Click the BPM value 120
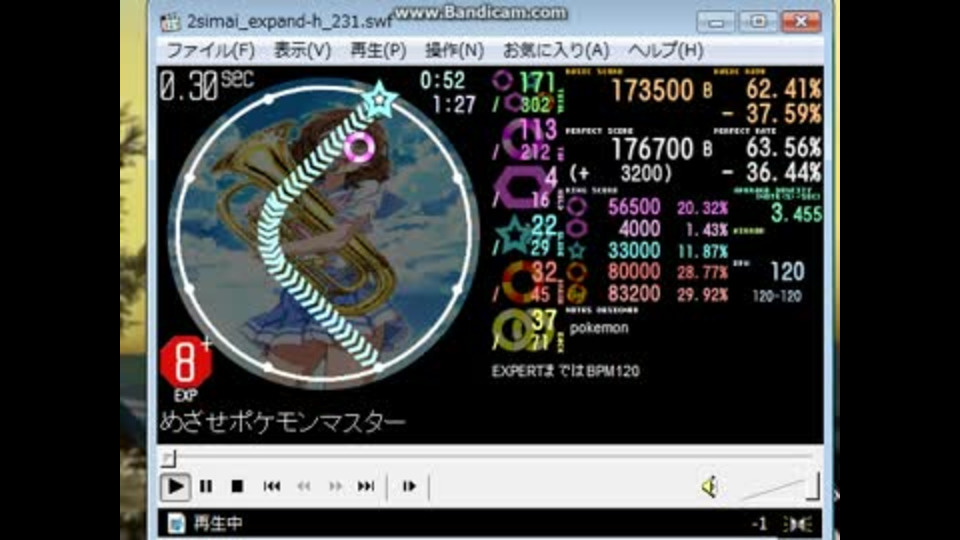Screen dimensions: 960x540 point(787,271)
